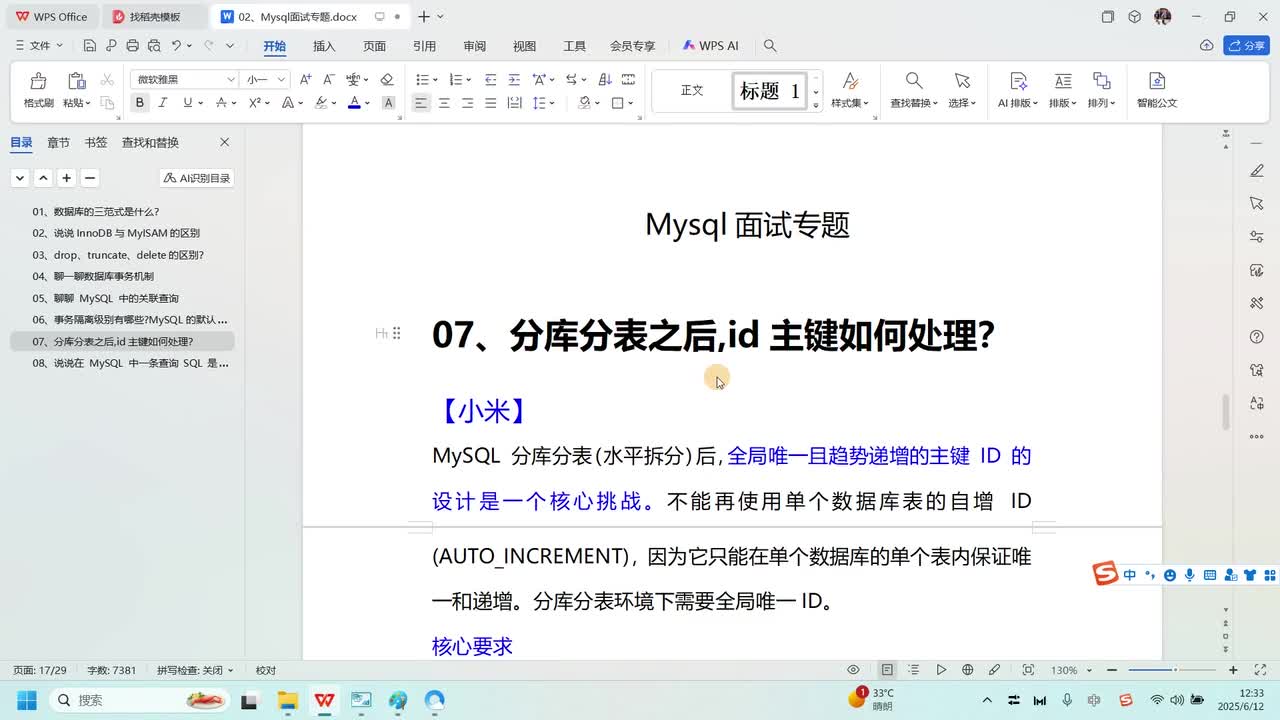This screenshot has height=720, width=1280.
Task: Decrease font size with A- icon
Action: [x=328, y=79]
